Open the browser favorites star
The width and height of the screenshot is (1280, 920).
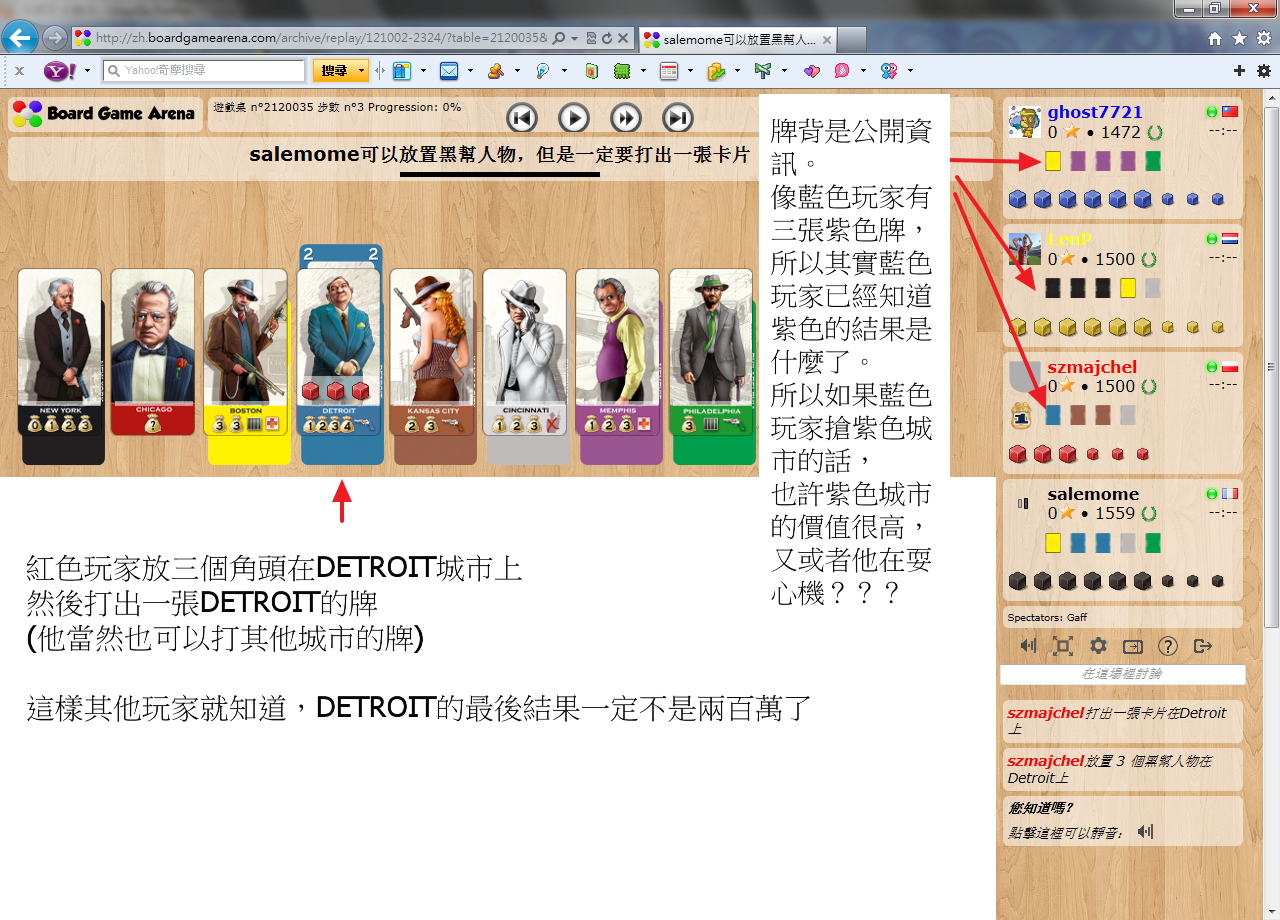click(x=1240, y=38)
